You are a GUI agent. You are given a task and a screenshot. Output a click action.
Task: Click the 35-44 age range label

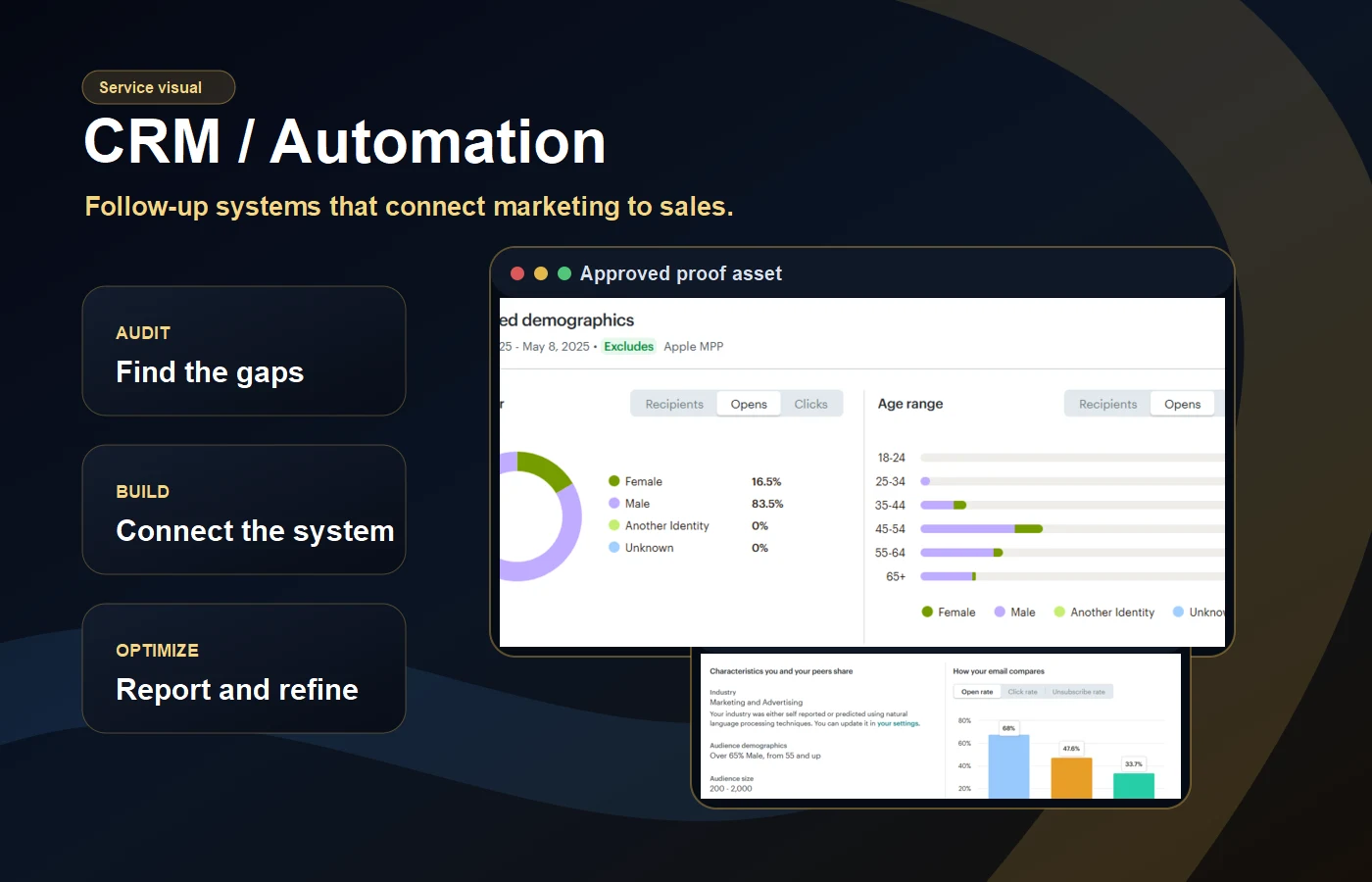[x=890, y=505]
